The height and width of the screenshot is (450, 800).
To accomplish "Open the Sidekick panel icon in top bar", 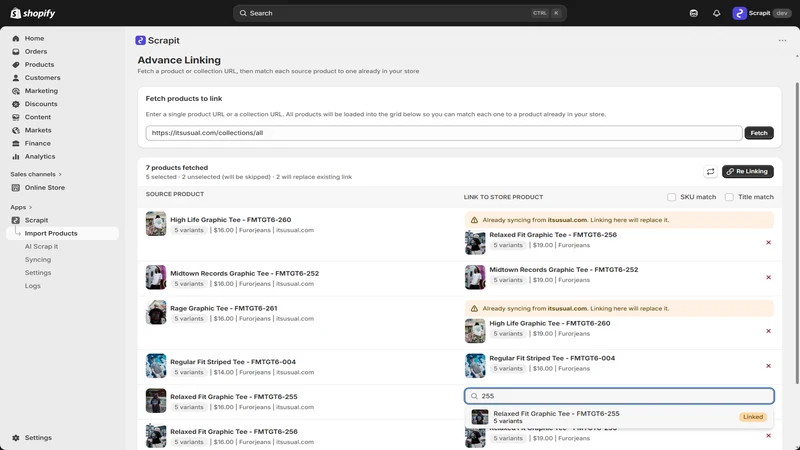I will tap(693, 13).
